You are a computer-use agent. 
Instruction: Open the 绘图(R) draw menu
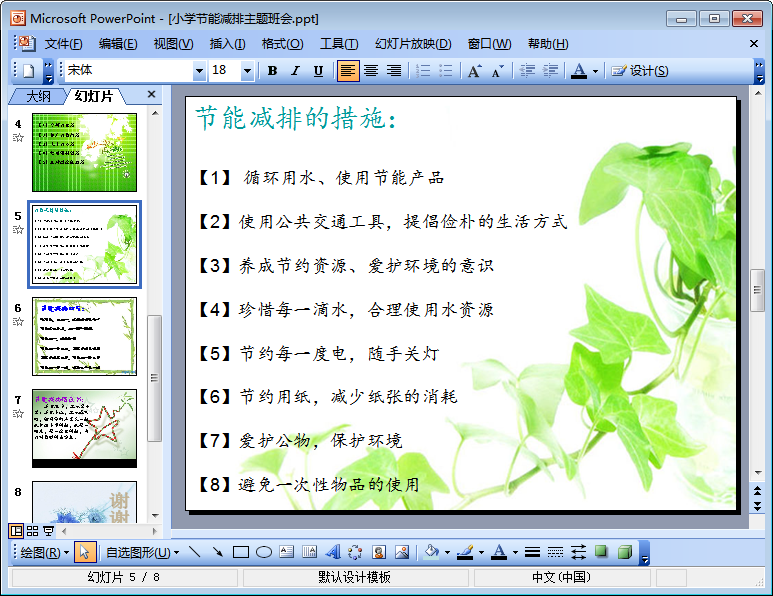[x=43, y=552]
